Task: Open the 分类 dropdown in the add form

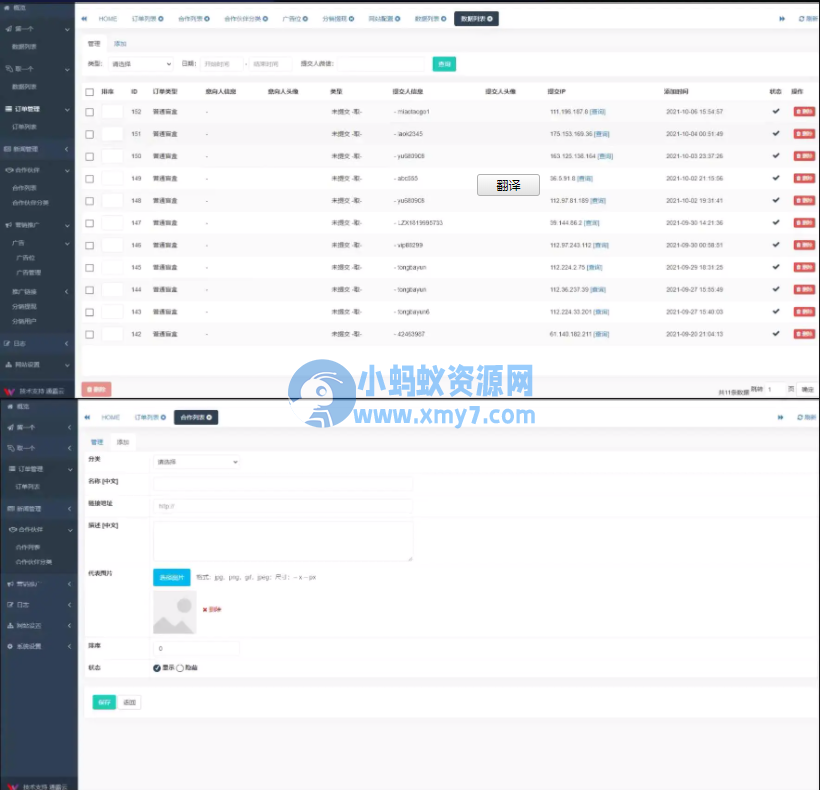Action: click(x=196, y=463)
